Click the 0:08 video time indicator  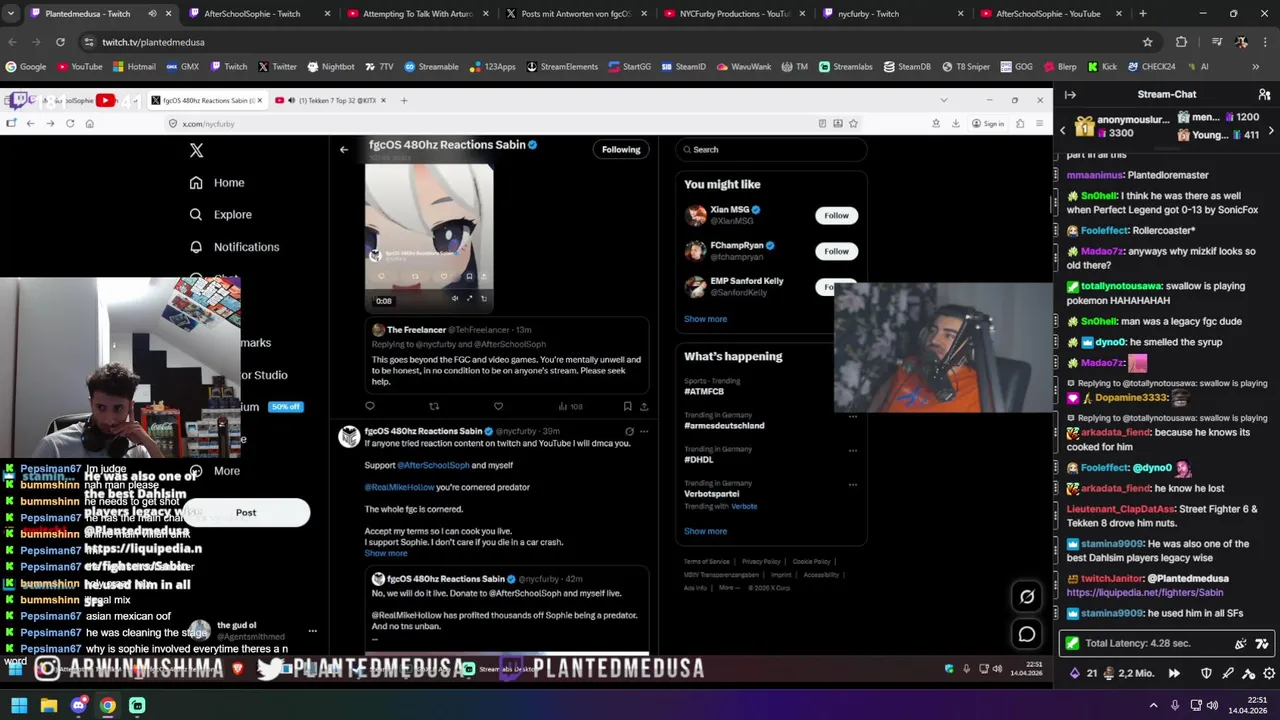click(x=384, y=301)
